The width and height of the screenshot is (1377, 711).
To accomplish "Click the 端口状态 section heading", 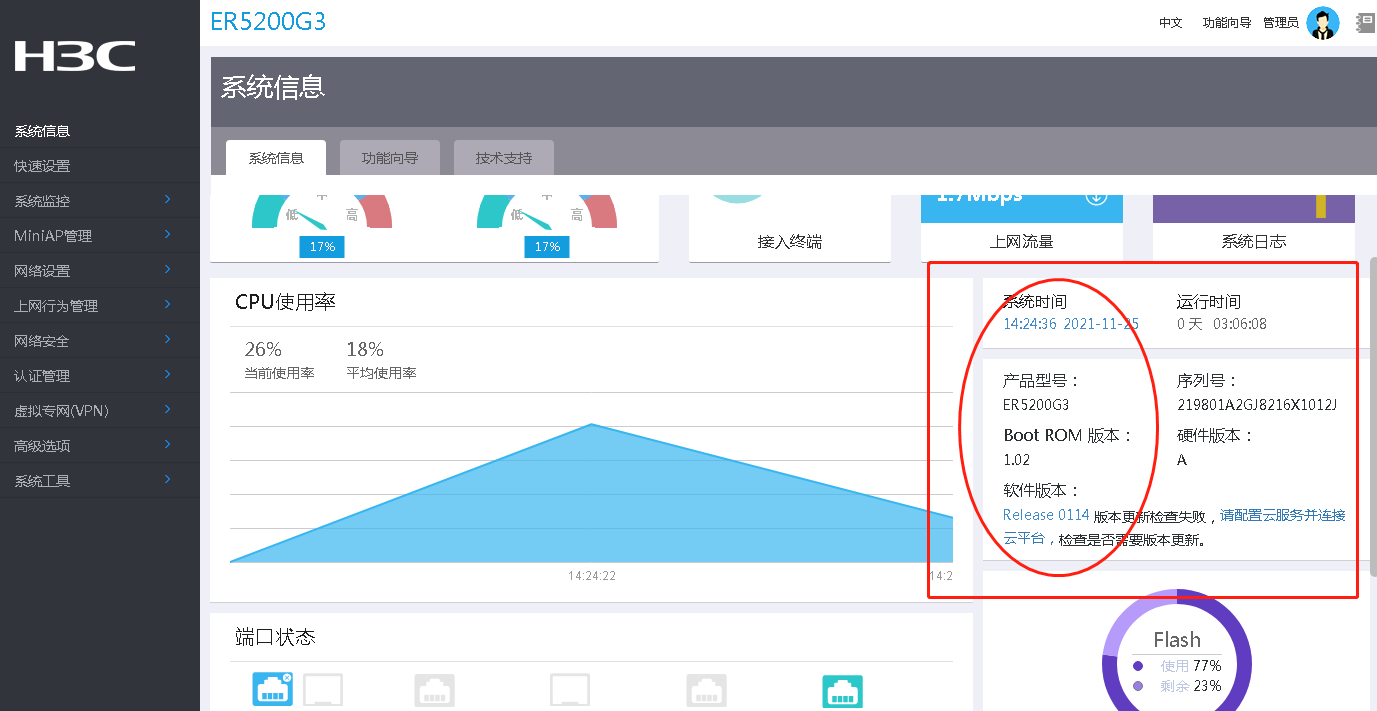I will [x=275, y=637].
